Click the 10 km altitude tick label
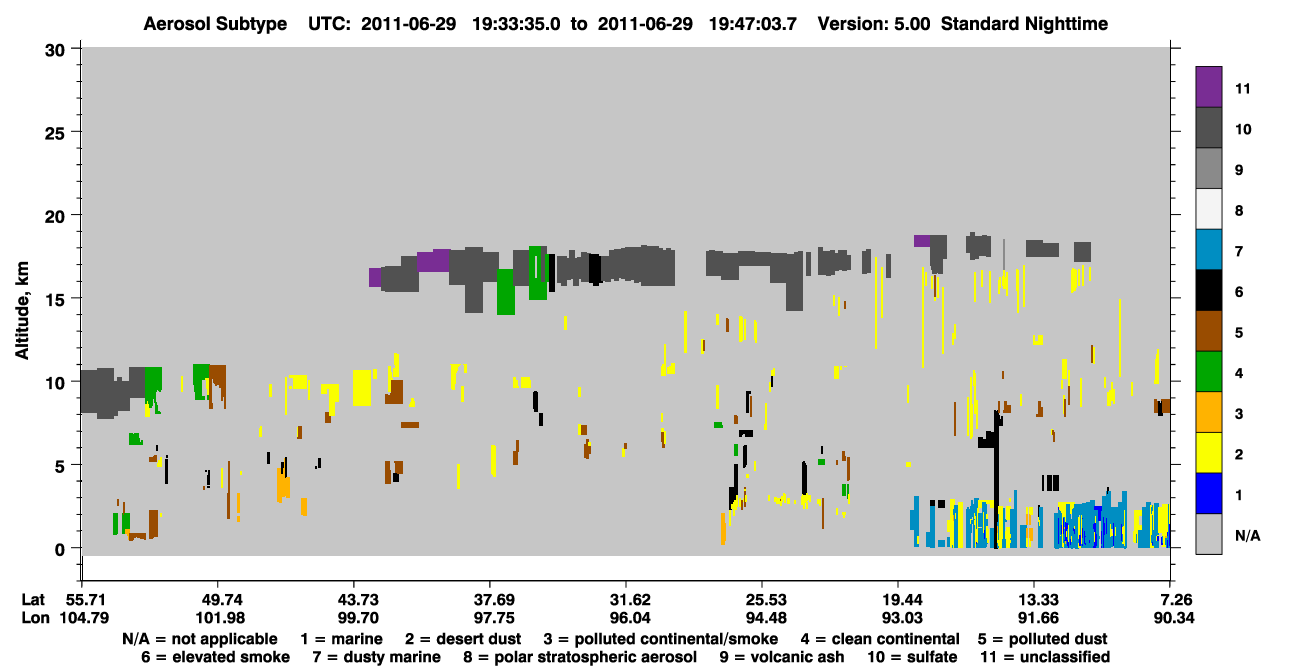The width and height of the screenshot is (1300, 667). (x=55, y=381)
